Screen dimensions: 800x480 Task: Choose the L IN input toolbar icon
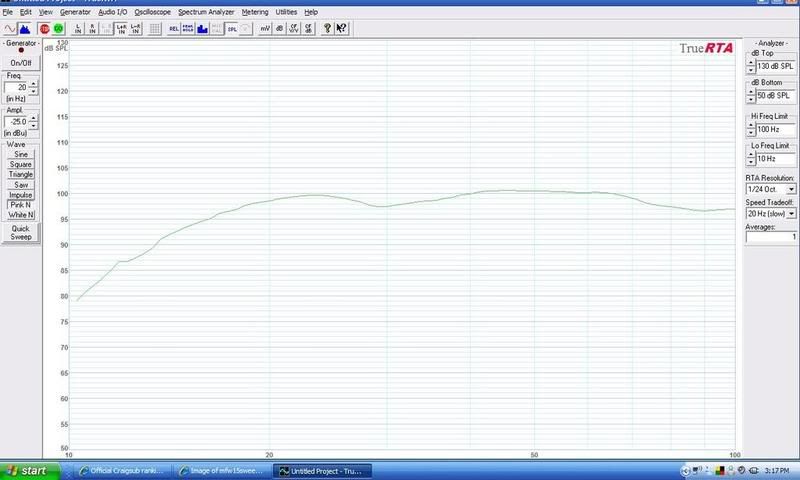(78, 29)
